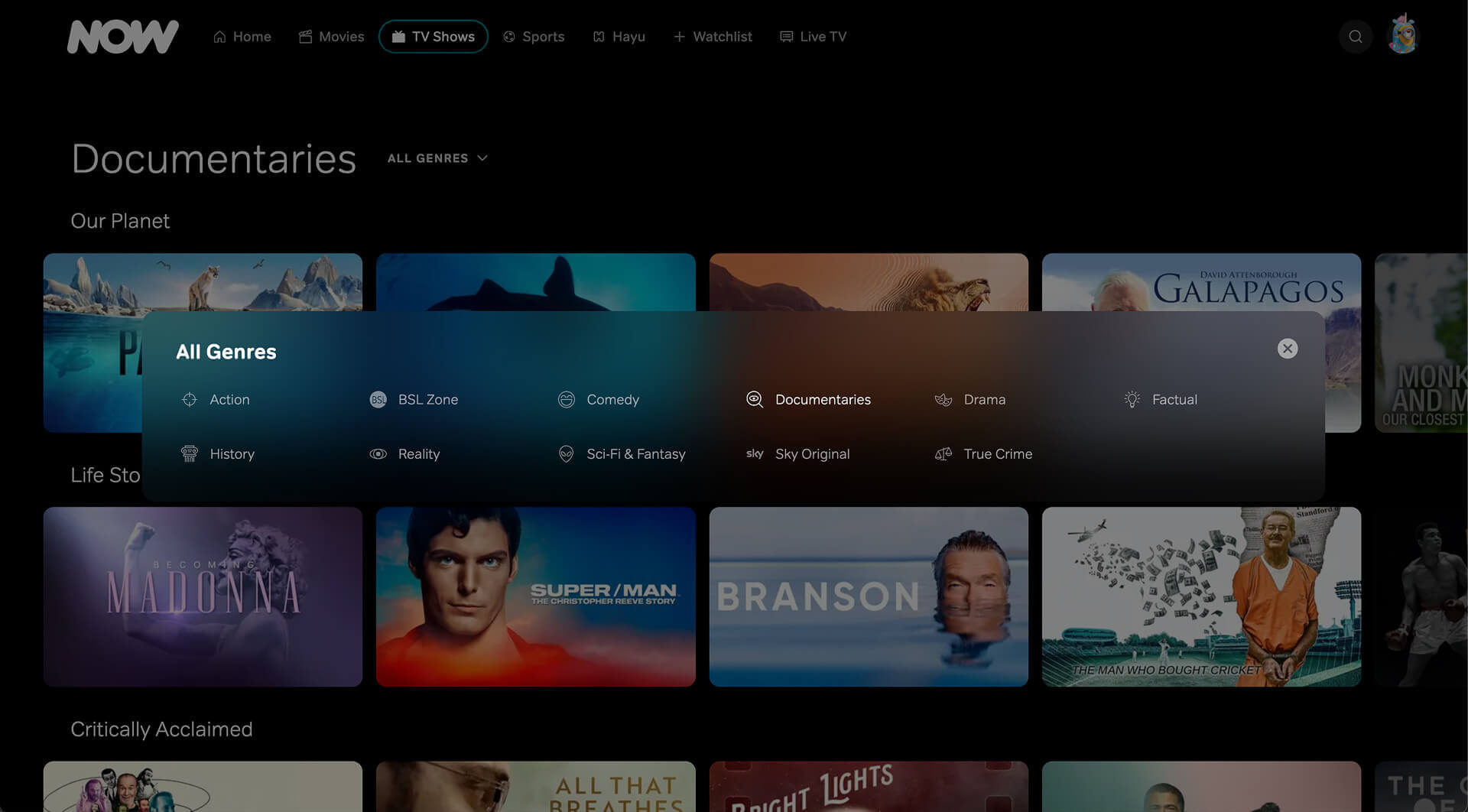Image resolution: width=1468 pixels, height=812 pixels.
Task: Switch to the Hayu section
Action: pyautogui.click(x=619, y=37)
